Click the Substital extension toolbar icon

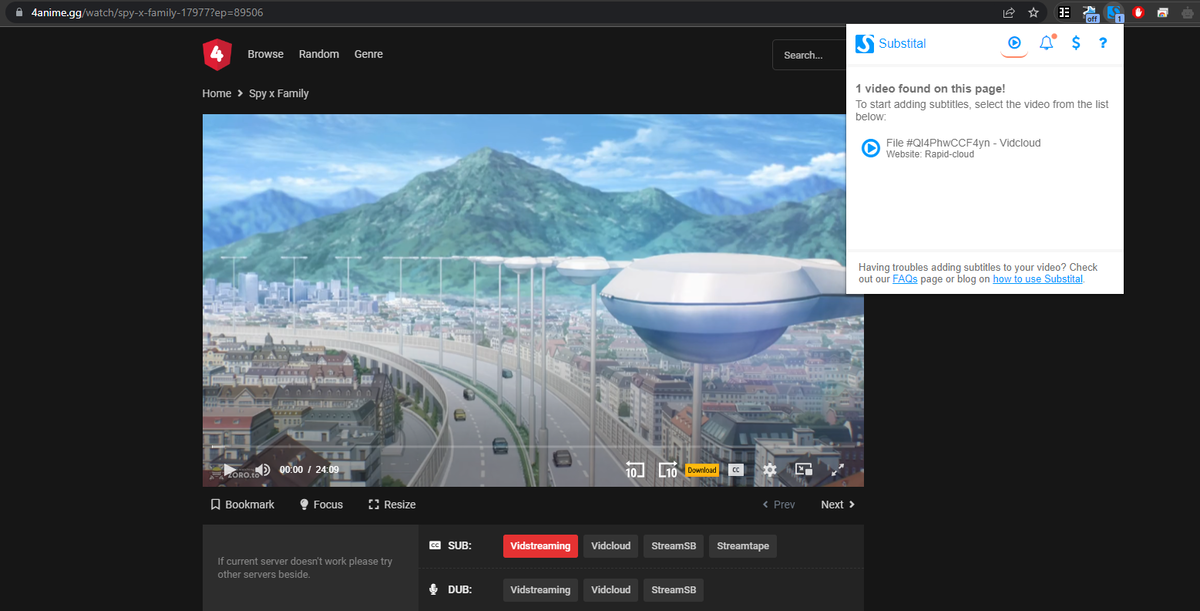1115,13
